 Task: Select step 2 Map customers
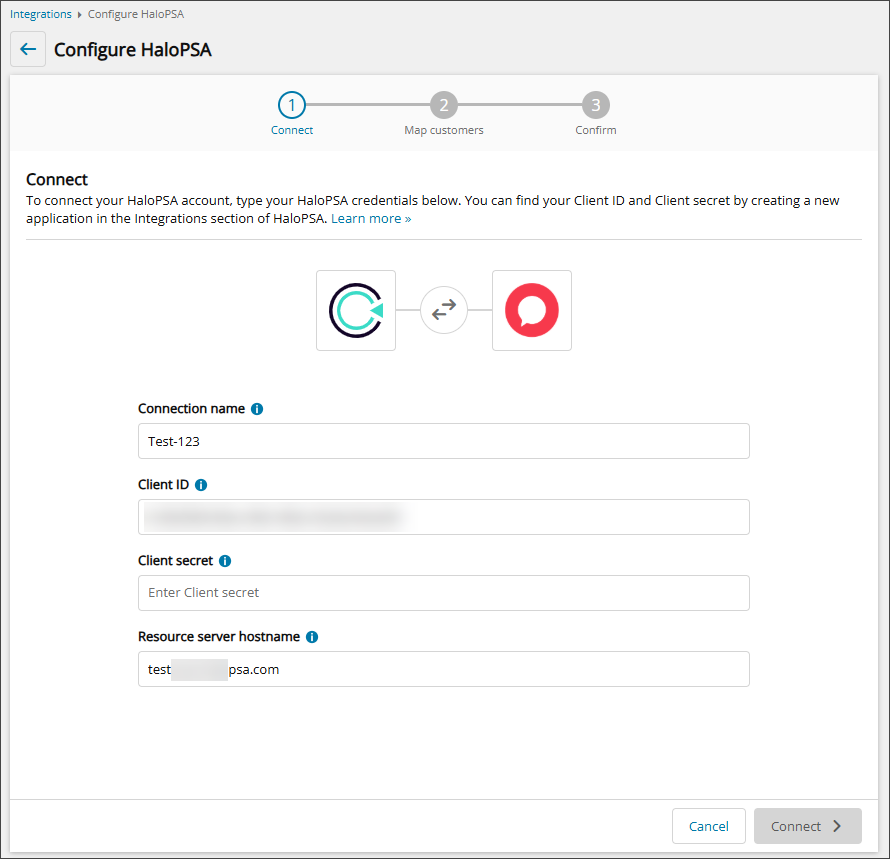[443, 105]
